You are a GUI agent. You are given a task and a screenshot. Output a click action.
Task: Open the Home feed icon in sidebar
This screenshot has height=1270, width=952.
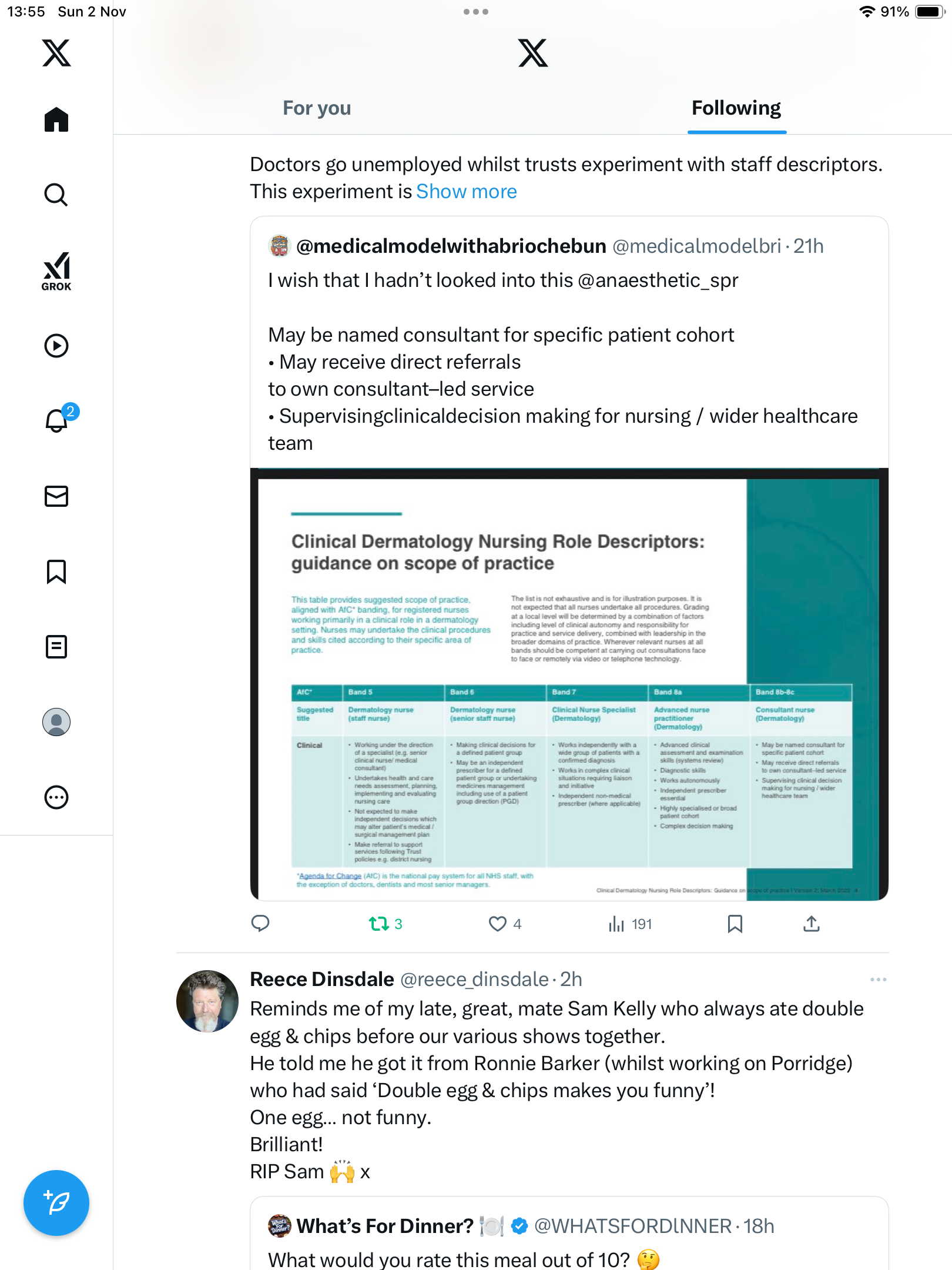click(56, 120)
